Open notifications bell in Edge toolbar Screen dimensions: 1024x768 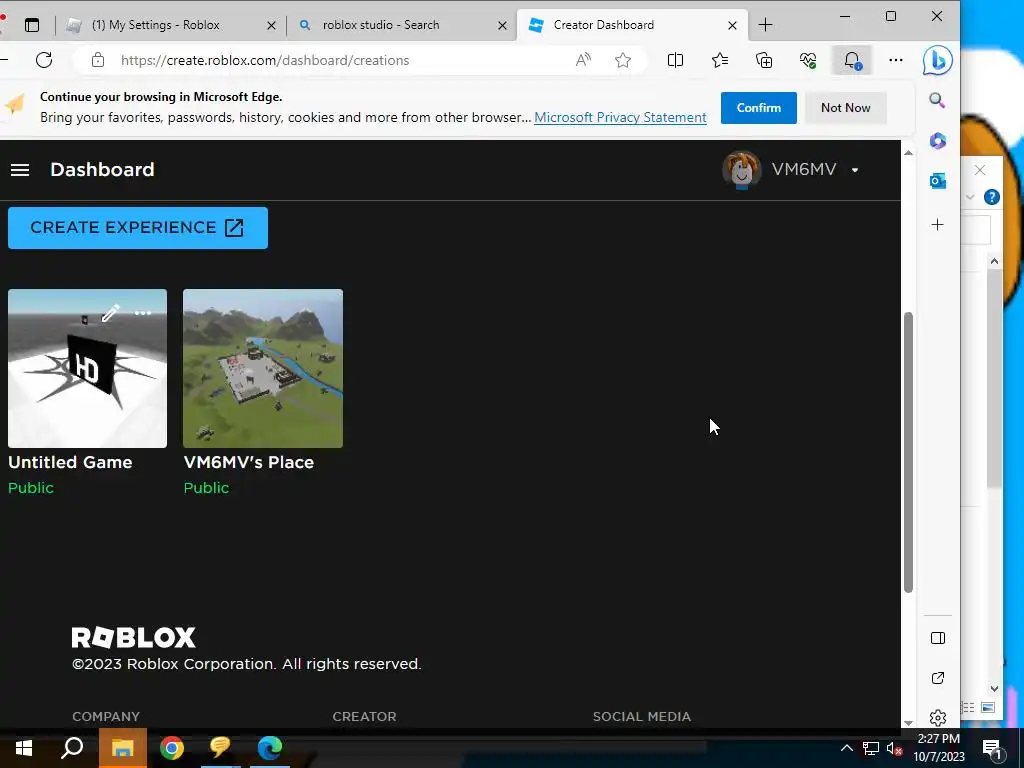[852, 61]
